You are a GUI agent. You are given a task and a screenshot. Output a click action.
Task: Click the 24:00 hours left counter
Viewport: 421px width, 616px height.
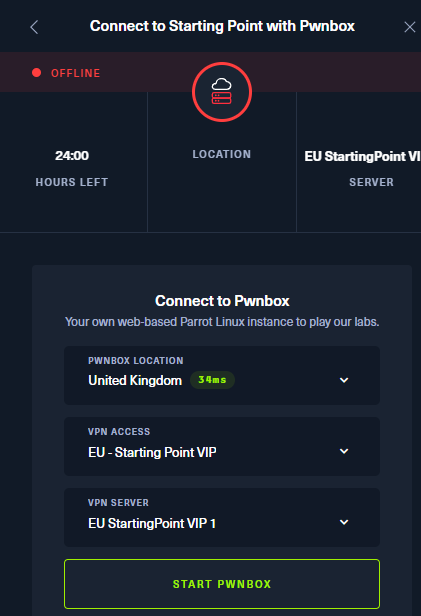click(x=72, y=156)
